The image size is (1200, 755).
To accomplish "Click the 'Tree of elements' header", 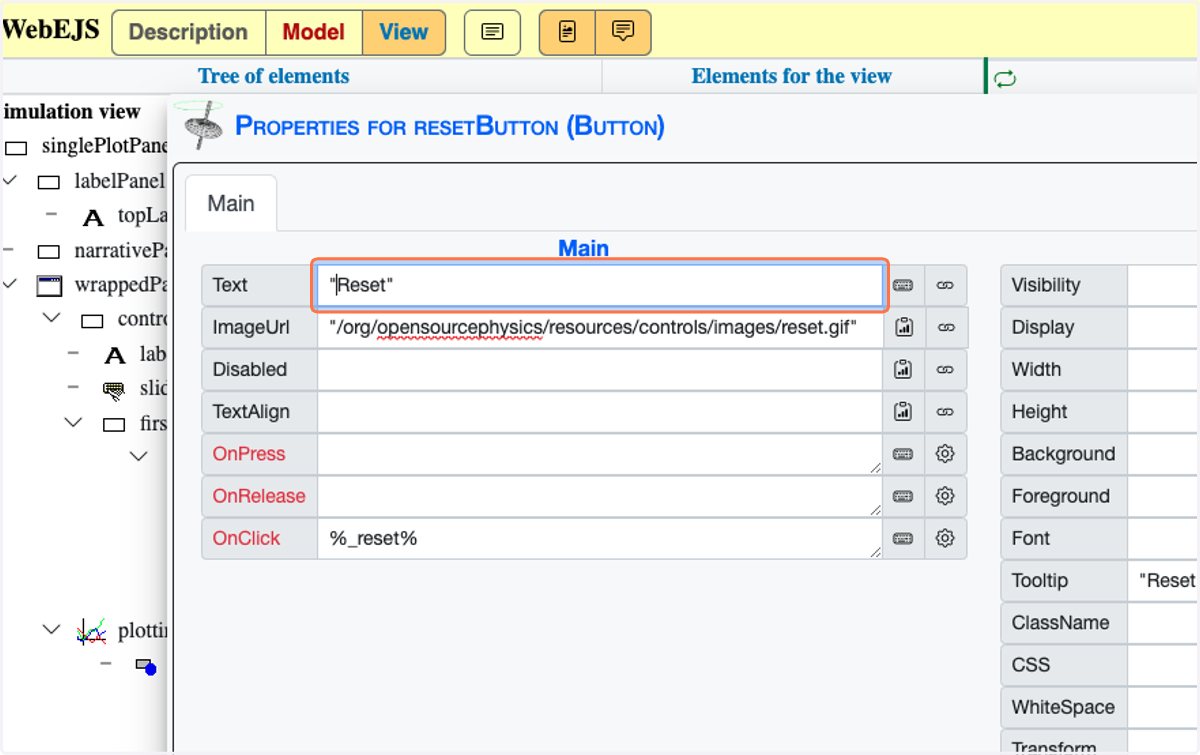I will tap(273, 76).
